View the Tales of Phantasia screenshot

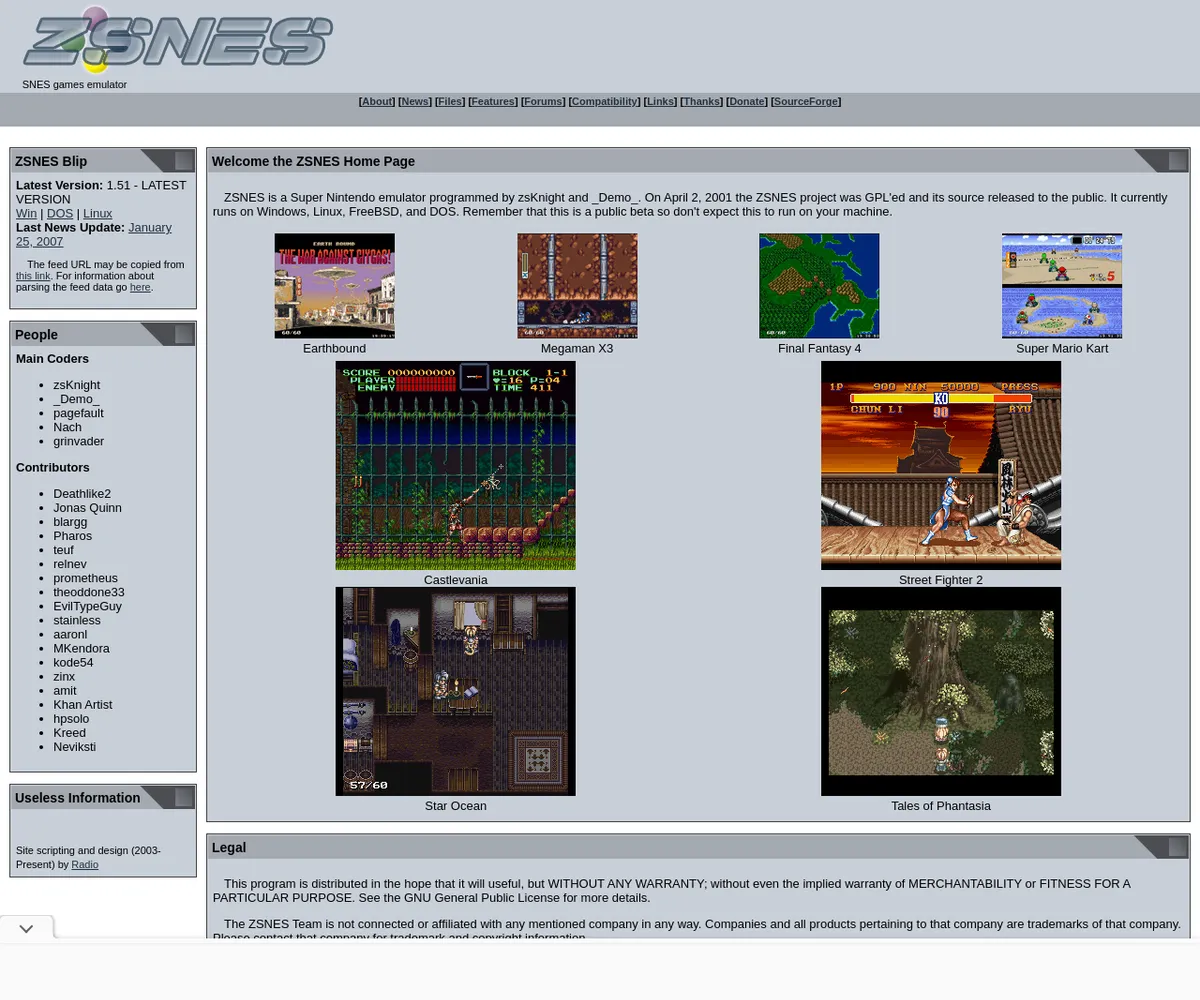click(x=940, y=691)
